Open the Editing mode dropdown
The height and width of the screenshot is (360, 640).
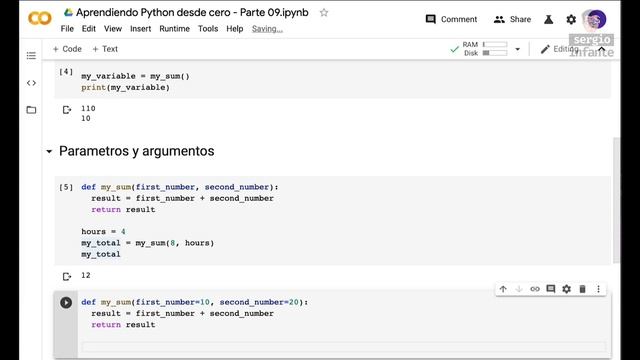pos(560,49)
